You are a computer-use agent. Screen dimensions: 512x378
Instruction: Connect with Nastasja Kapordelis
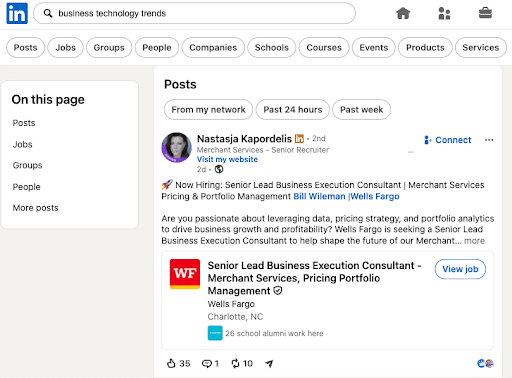447,140
